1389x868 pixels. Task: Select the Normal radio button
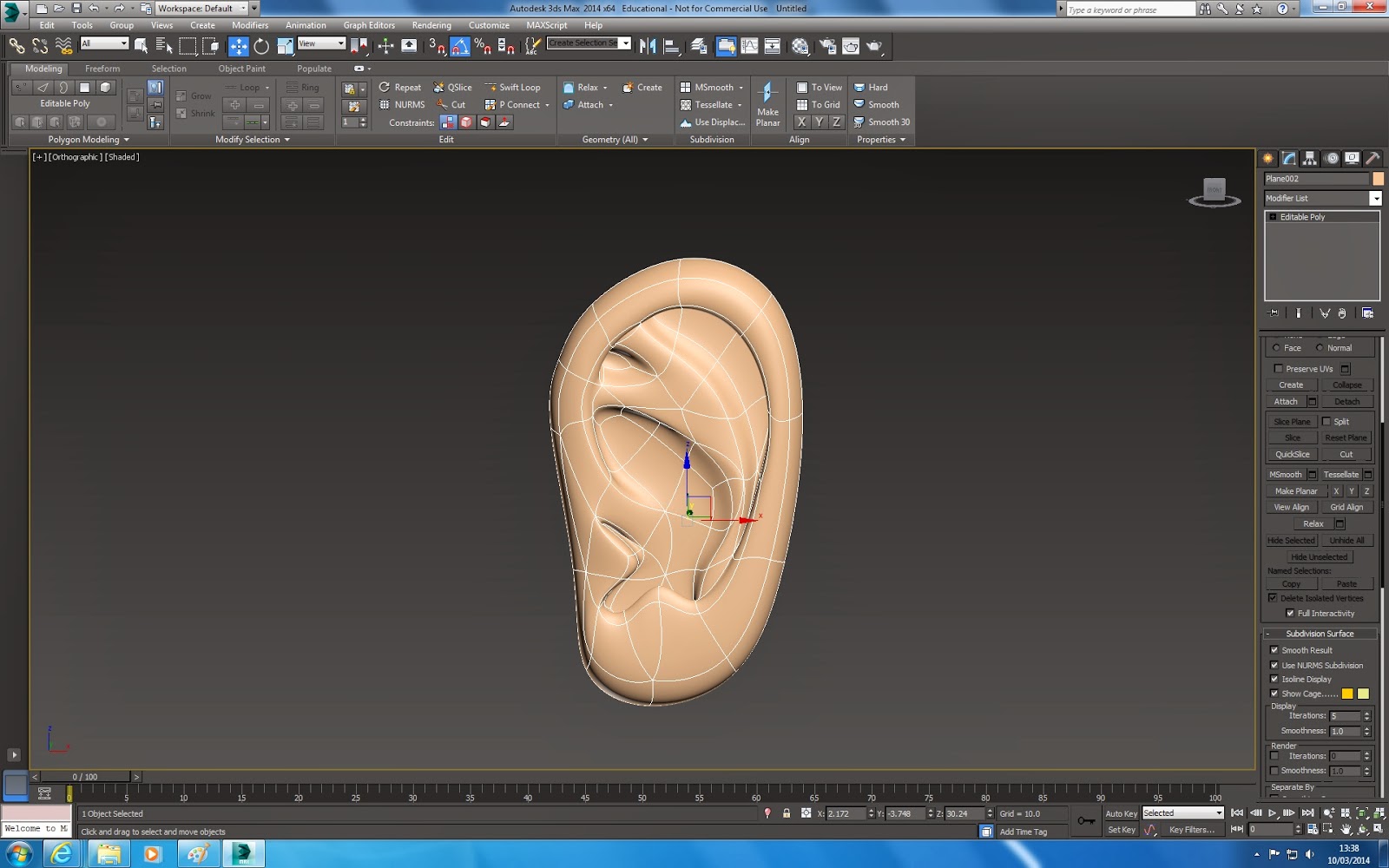coord(1320,348)
